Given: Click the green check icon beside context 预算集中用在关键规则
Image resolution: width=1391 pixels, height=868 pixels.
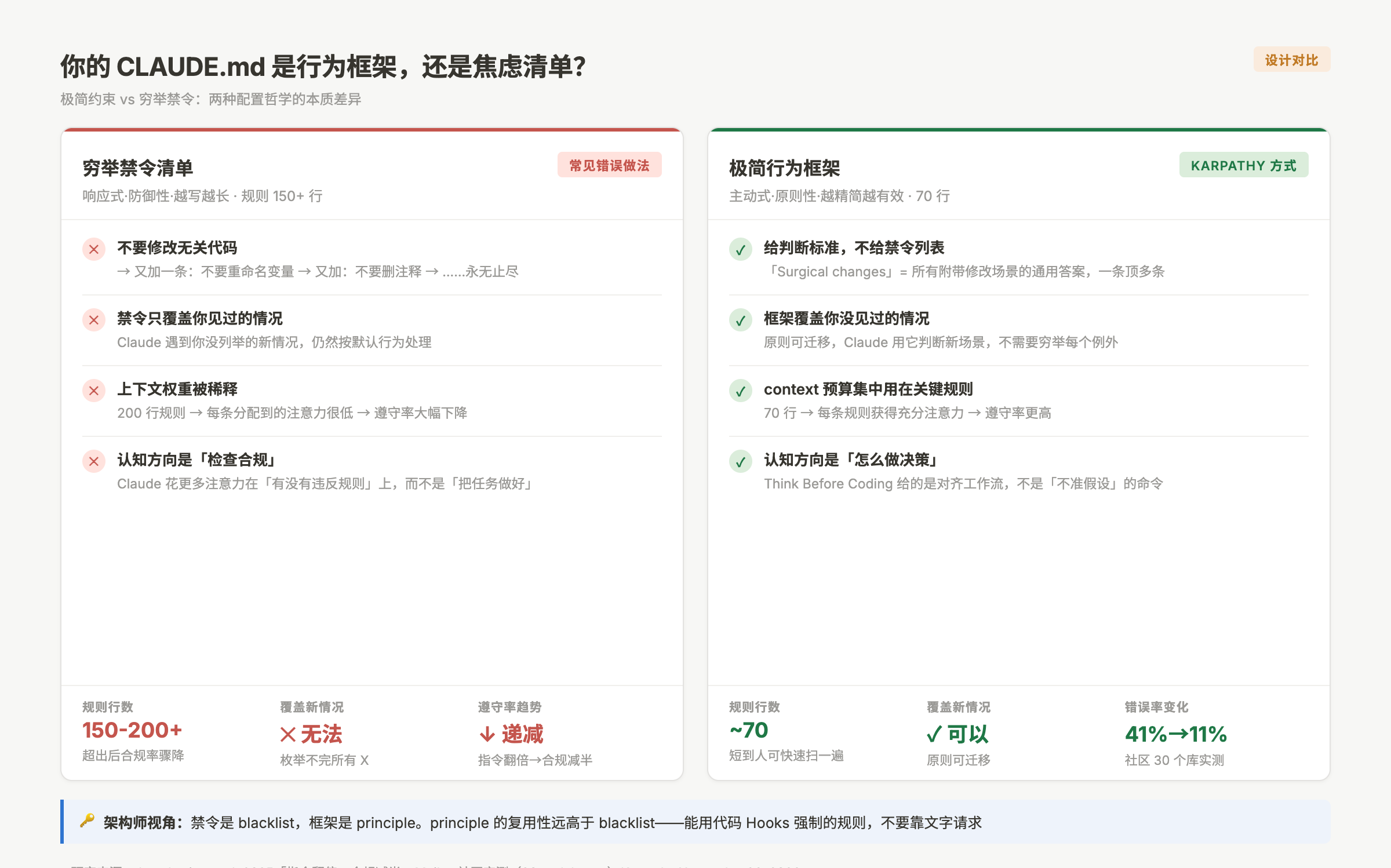Looking at the screenshot, I should point(741,391).
